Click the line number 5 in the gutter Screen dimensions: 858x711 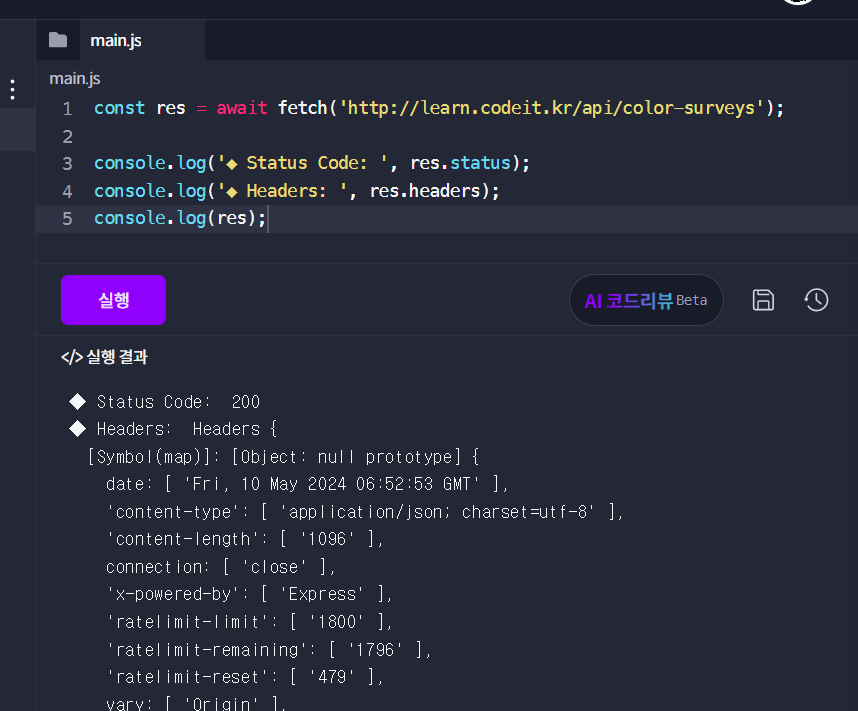pyautogui.click(x=67, y=219)
